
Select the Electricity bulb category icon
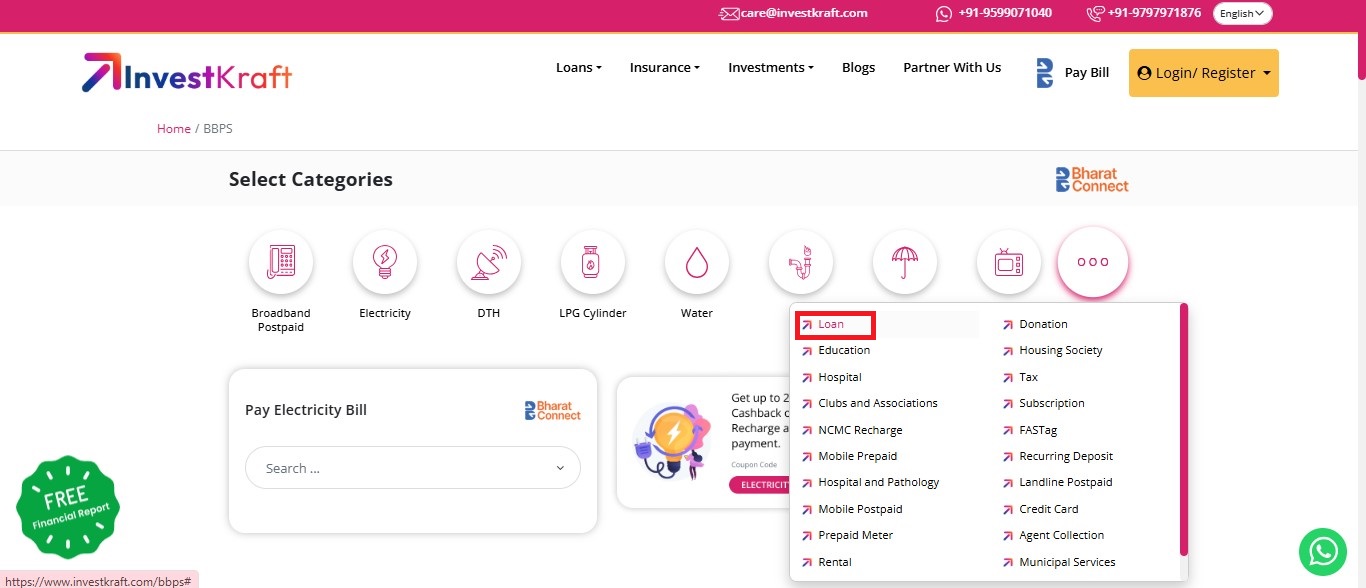tap(385, 262)
